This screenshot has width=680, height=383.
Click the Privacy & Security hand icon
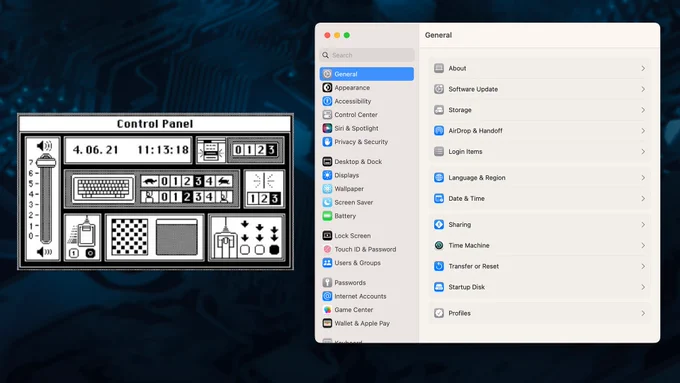click(x=327, y=142)
